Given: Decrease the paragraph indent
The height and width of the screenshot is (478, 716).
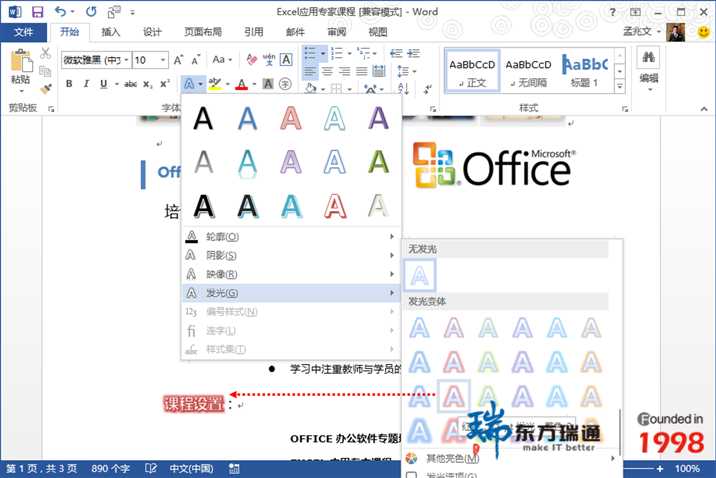Looking at the screenshot, I should [x=396, y=53].
